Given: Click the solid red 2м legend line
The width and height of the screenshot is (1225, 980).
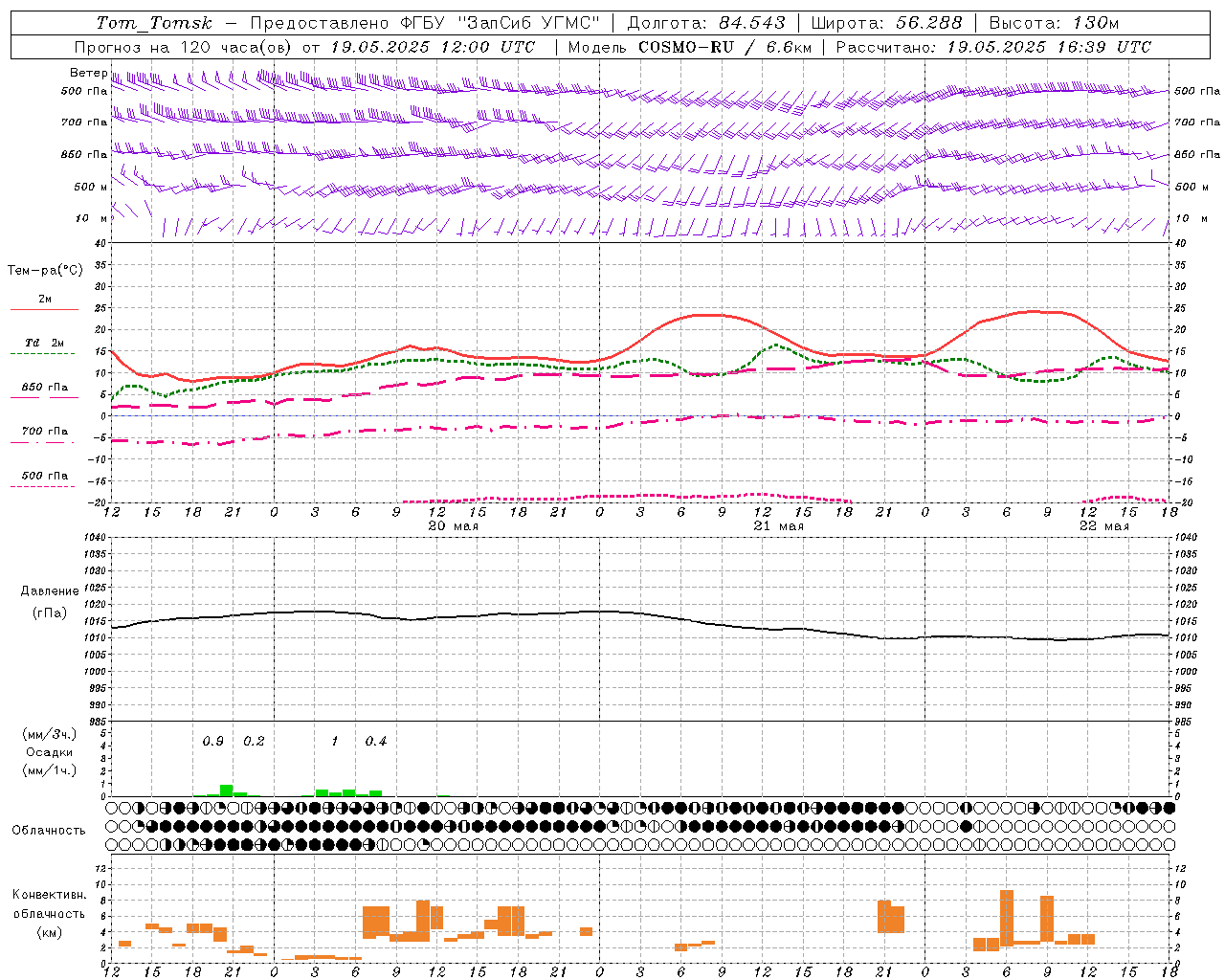Looking at the screenshot, I should point(44,309).
